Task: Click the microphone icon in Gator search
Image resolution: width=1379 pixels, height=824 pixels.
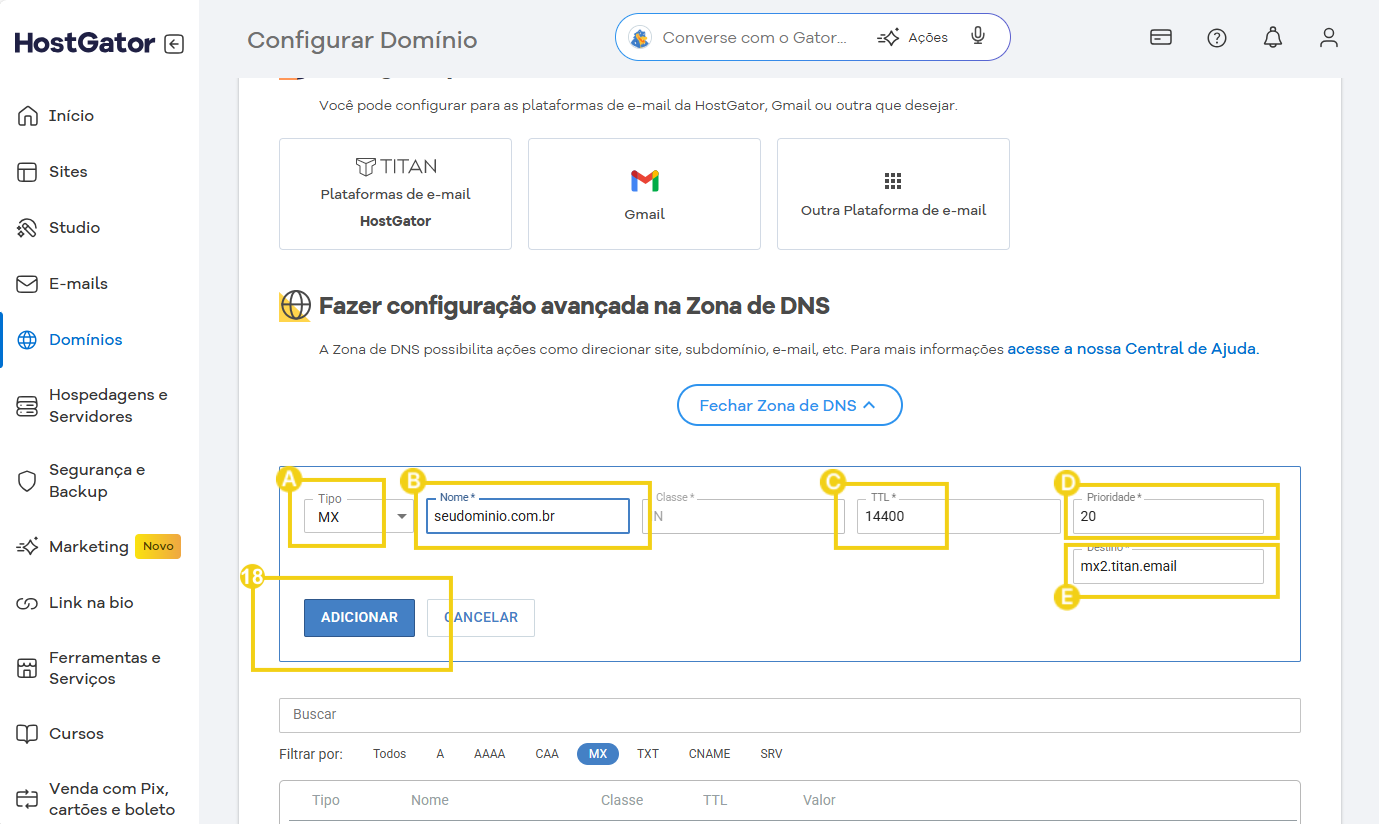Action: (978, 37)
